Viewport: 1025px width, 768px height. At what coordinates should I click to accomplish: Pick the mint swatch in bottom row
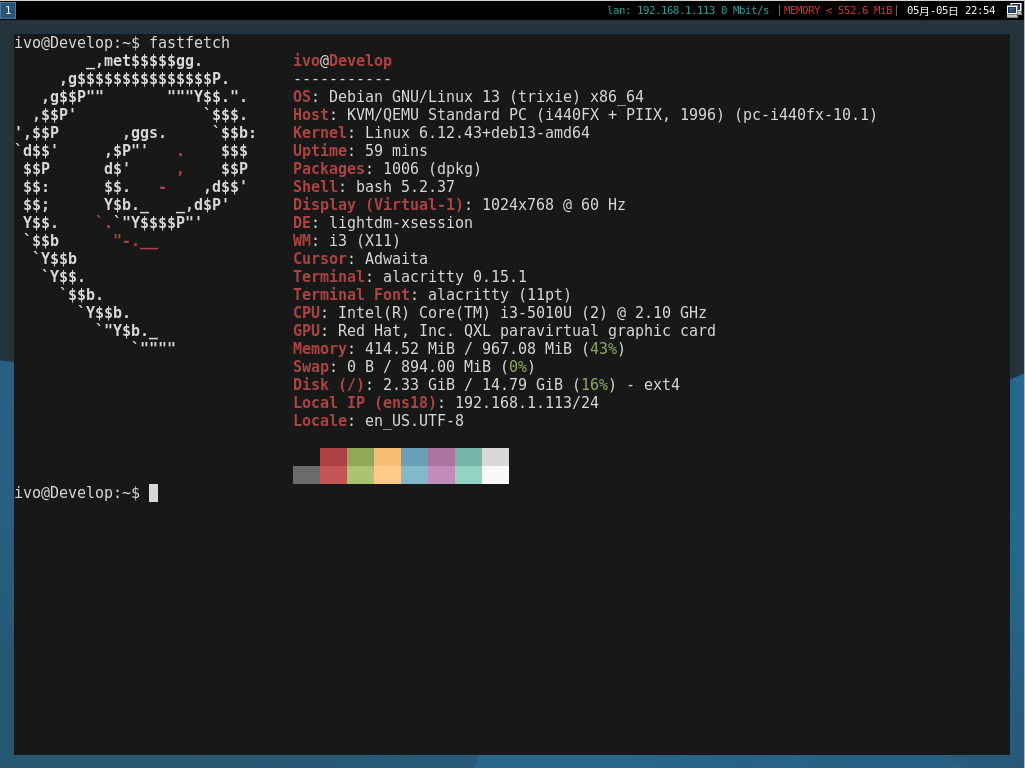tap(468, 475)
